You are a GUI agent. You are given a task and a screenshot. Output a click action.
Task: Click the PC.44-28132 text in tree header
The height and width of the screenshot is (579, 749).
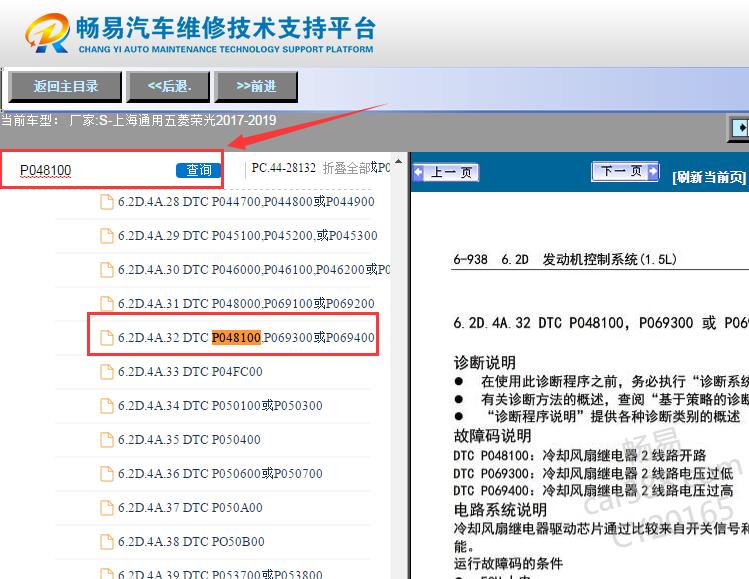[284, 168]
